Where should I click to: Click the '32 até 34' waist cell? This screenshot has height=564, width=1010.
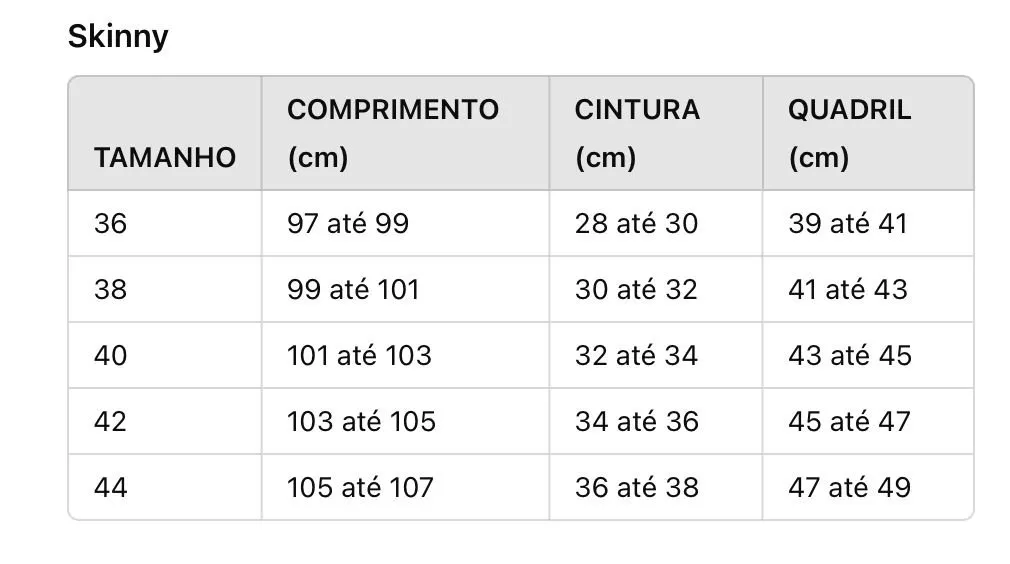coord(656,355)
